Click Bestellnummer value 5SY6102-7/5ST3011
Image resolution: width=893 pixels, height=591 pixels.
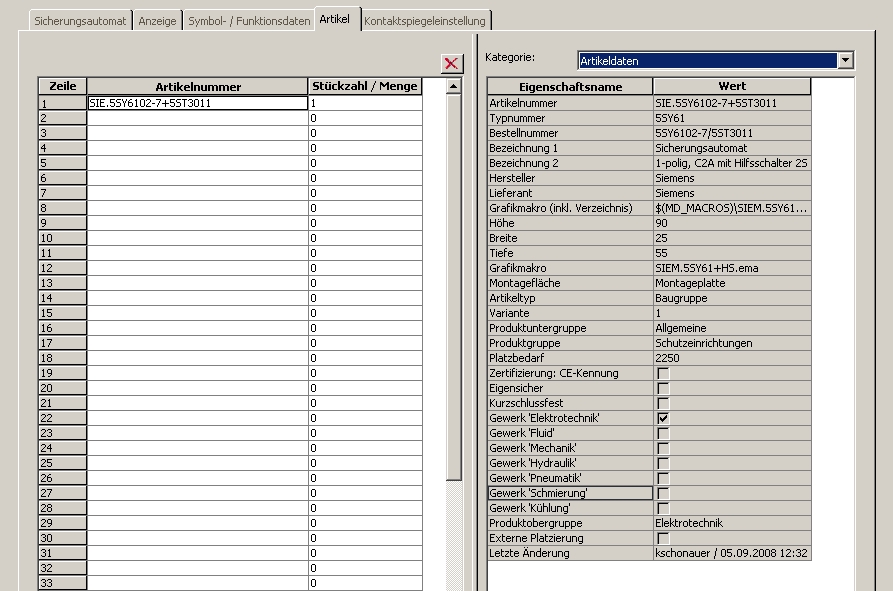pos(732,133)
